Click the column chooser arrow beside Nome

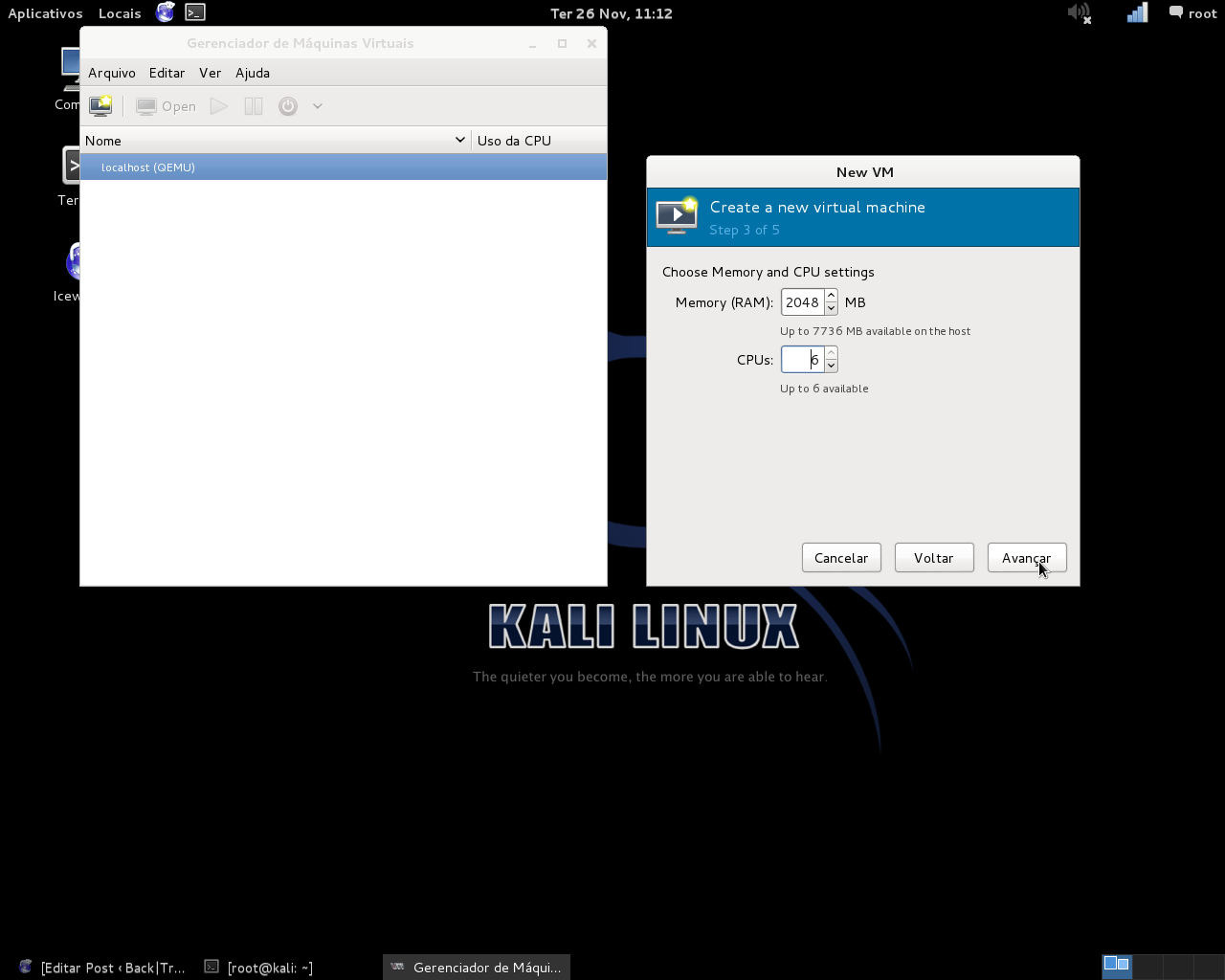460,141
